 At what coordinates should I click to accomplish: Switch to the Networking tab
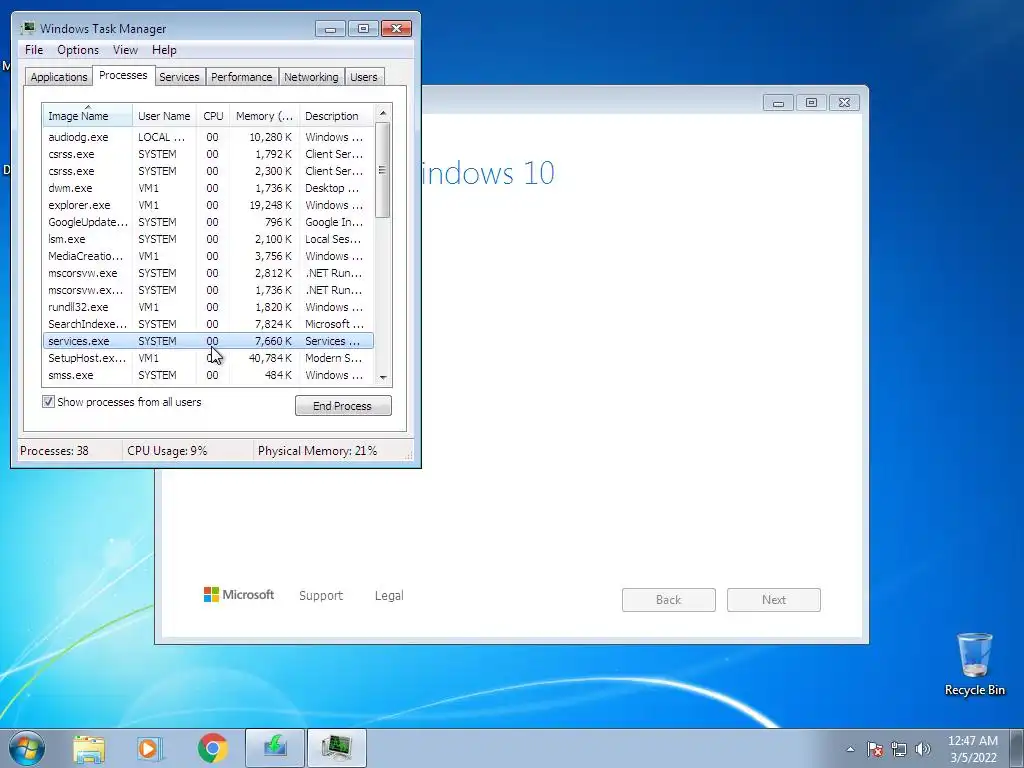pos(311,77)
